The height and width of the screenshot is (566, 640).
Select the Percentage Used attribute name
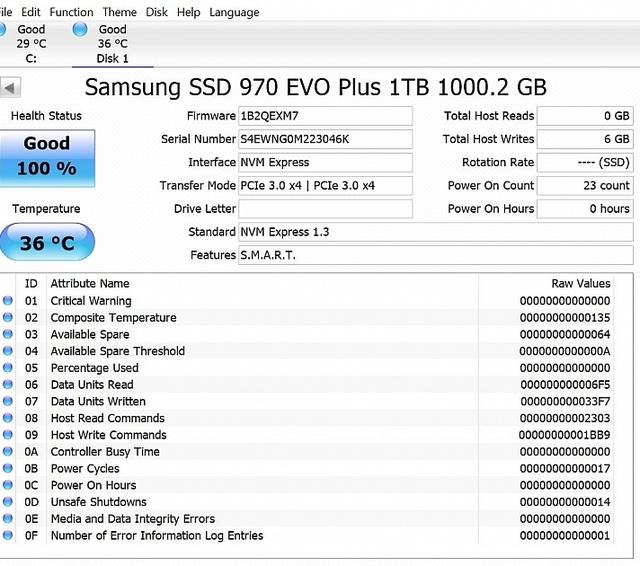click(x=95, y=368)
